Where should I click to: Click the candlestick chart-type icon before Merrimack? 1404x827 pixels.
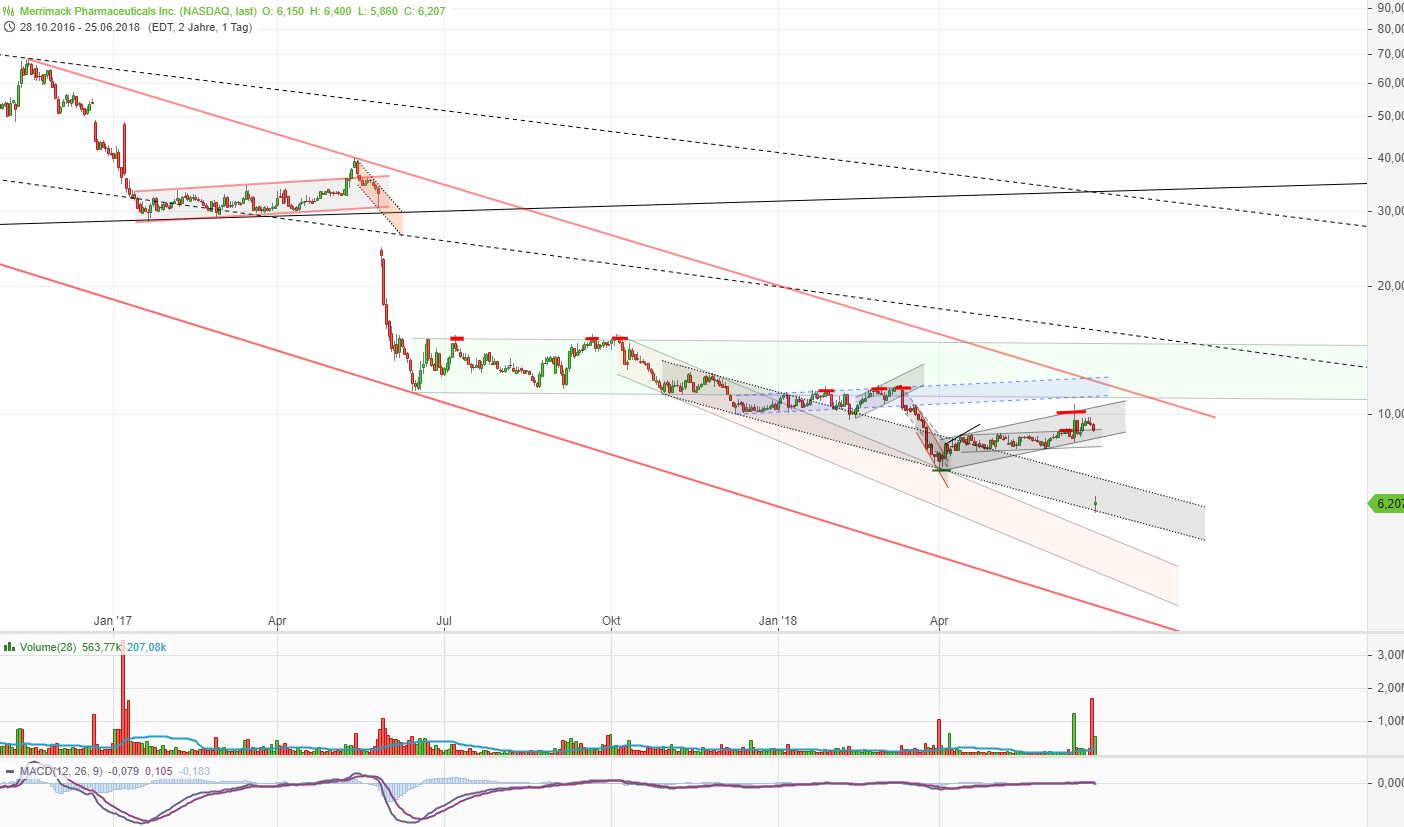10,11
